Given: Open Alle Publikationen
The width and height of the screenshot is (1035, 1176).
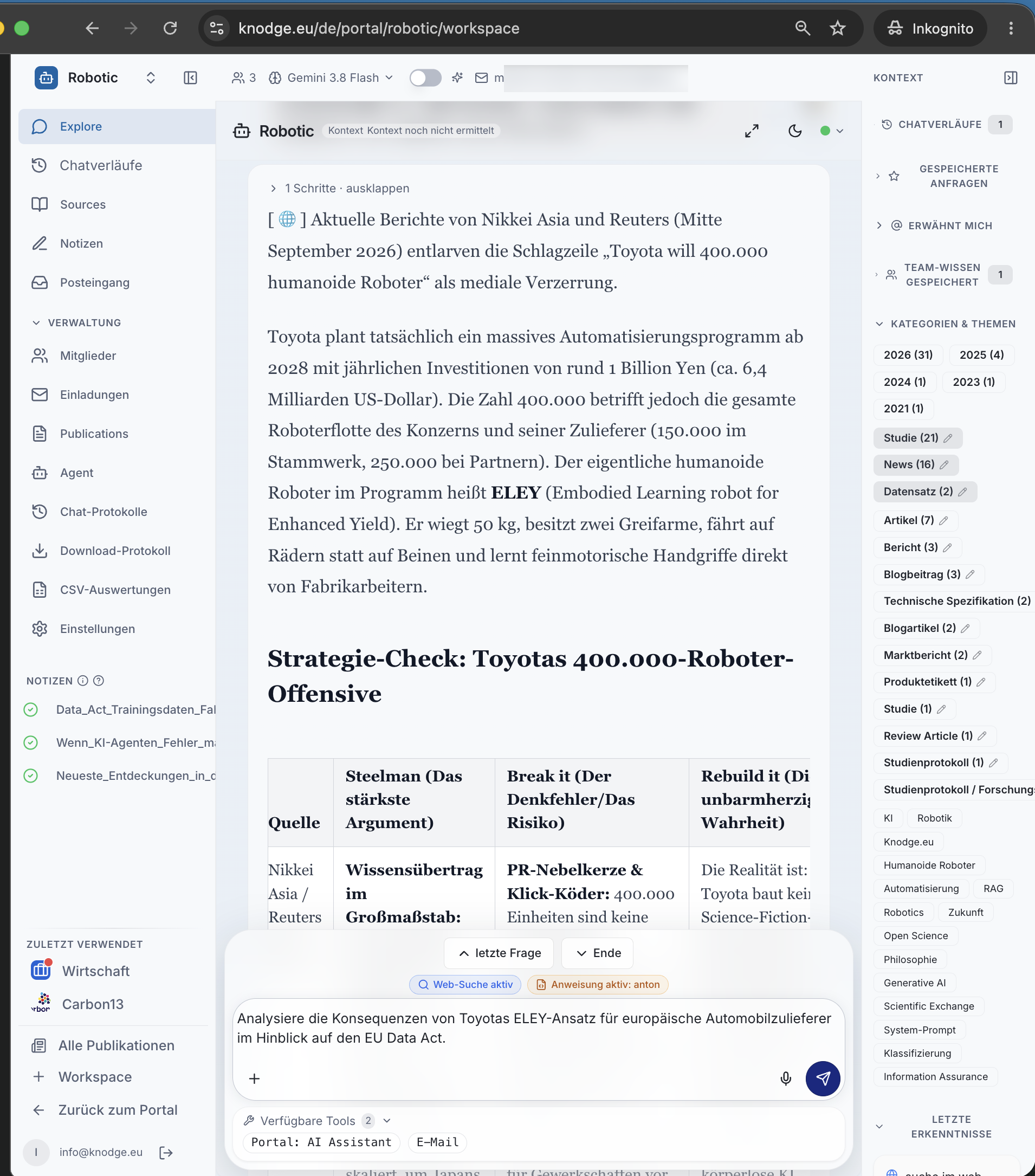Looking at the screenshot, I should click(103, 1045).
